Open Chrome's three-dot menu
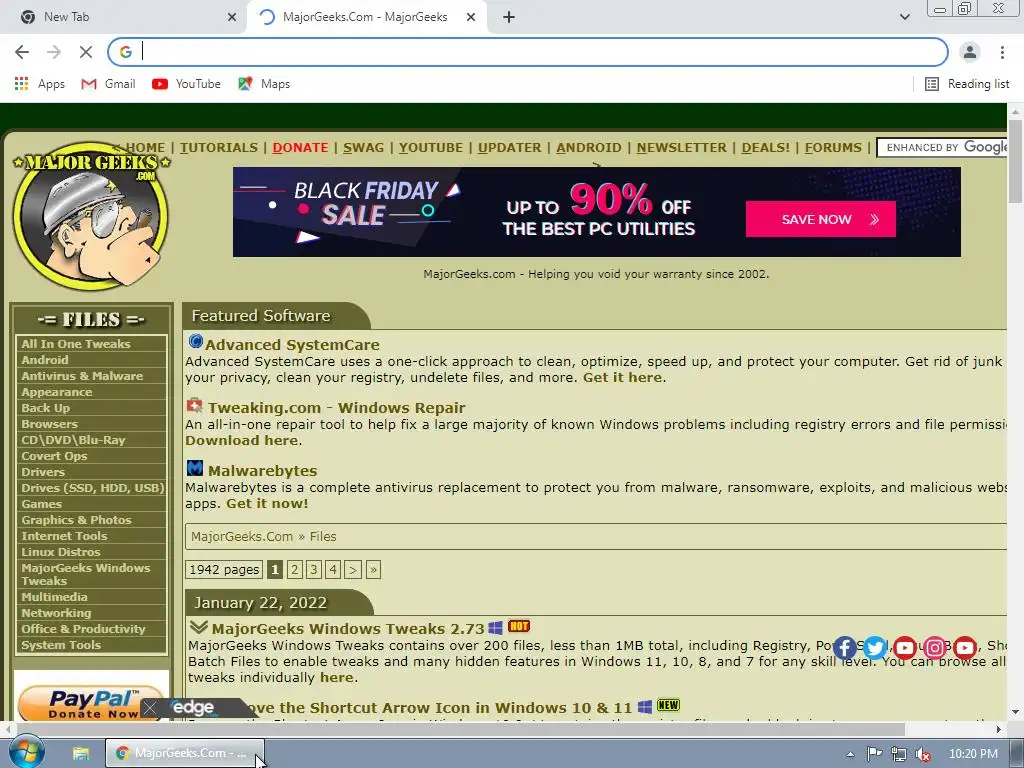This screenshot has height=768, width=1024. [1002, 52]
